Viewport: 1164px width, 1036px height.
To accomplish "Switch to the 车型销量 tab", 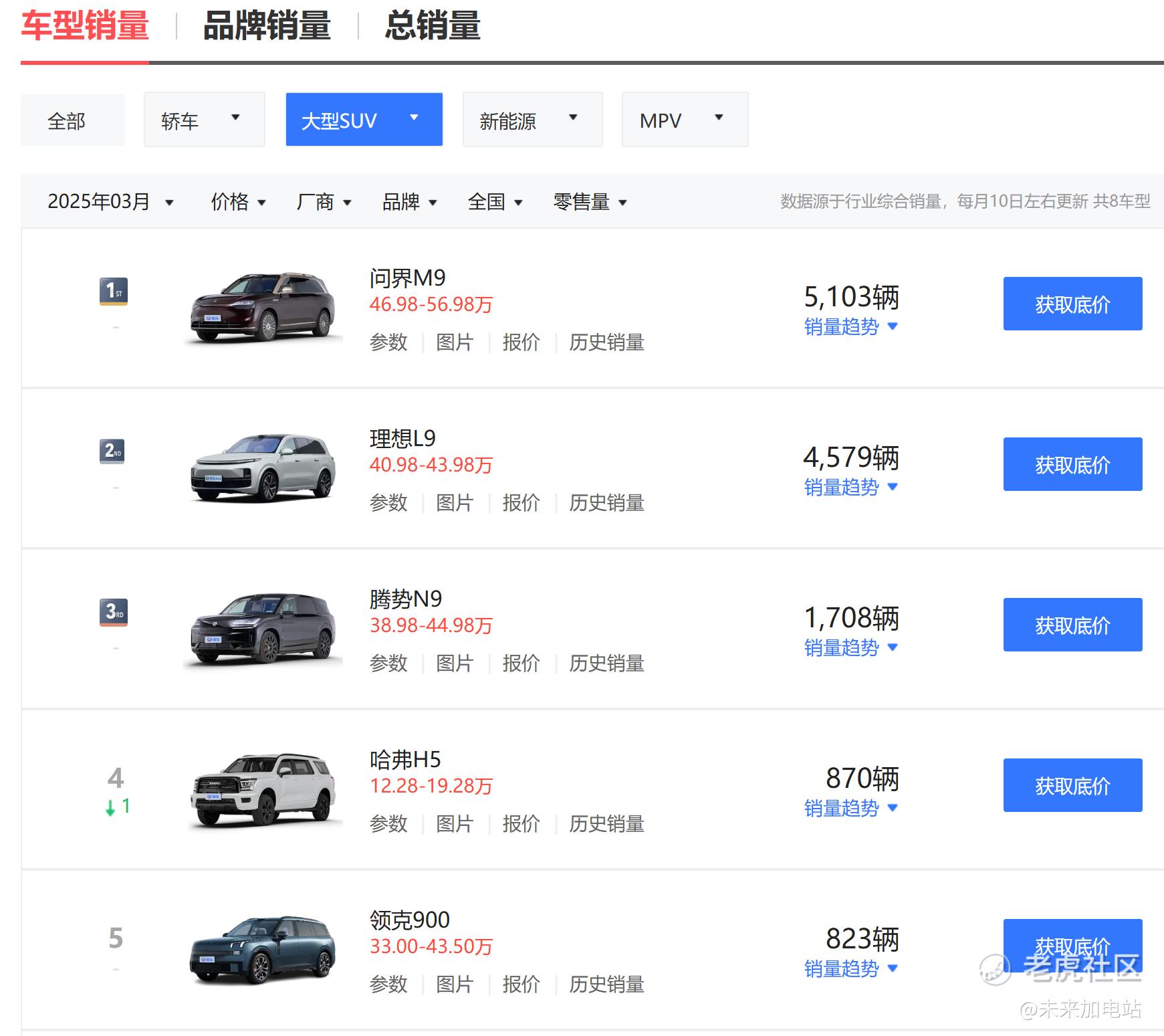I will tap(85, 26).
